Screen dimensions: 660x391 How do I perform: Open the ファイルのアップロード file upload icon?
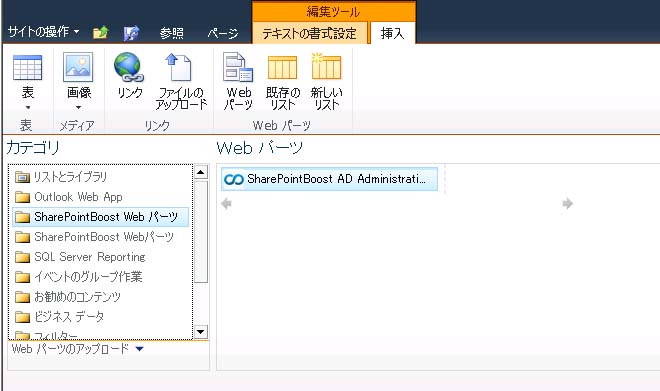180,67
